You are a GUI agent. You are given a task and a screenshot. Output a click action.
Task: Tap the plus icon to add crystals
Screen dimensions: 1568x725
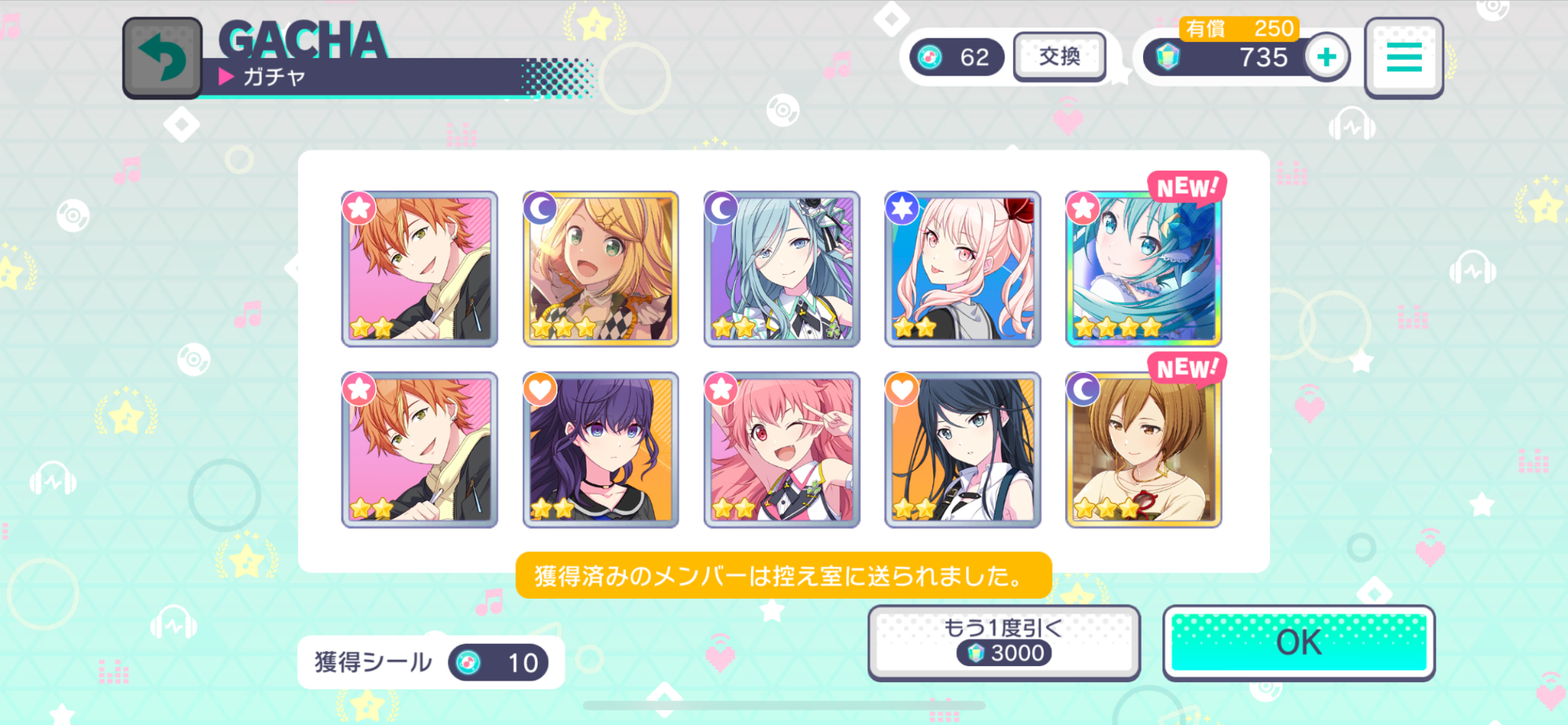pyautogui.click(x=1327, y=57)
